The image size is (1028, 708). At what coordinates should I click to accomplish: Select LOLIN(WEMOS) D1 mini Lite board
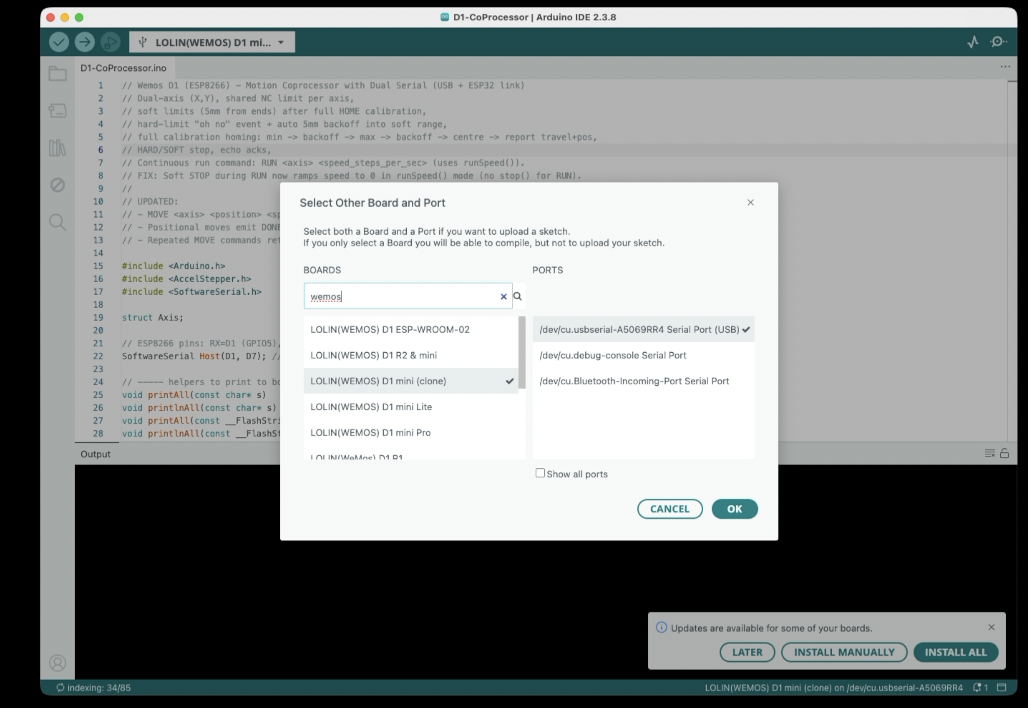tap(411, 406)
